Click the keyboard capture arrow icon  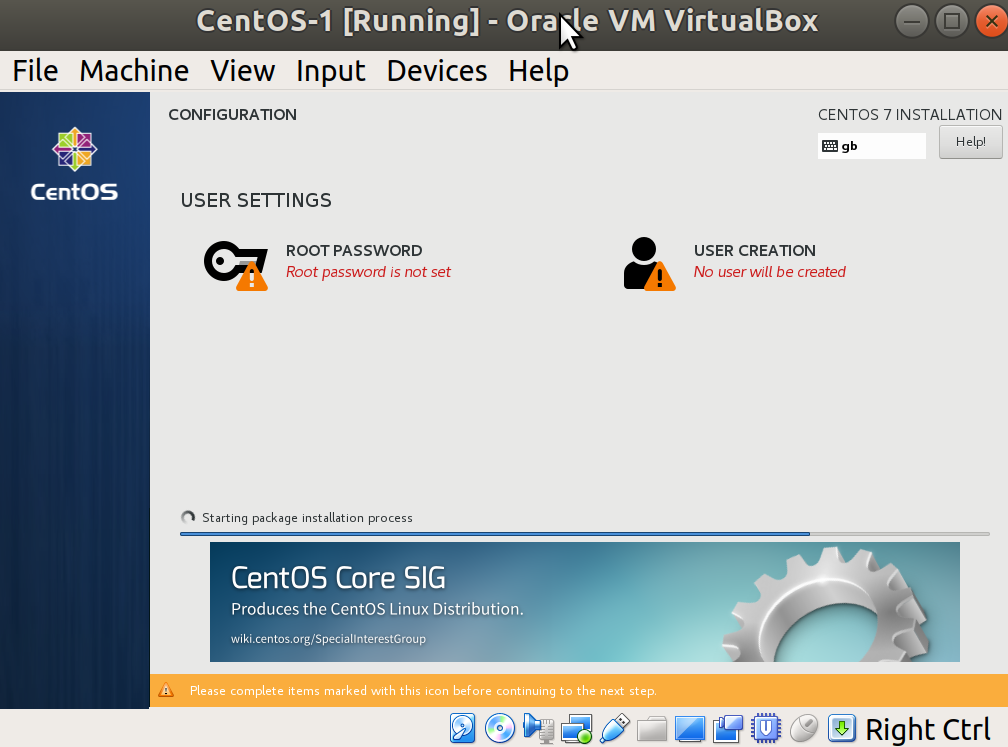tap(842, 728)
